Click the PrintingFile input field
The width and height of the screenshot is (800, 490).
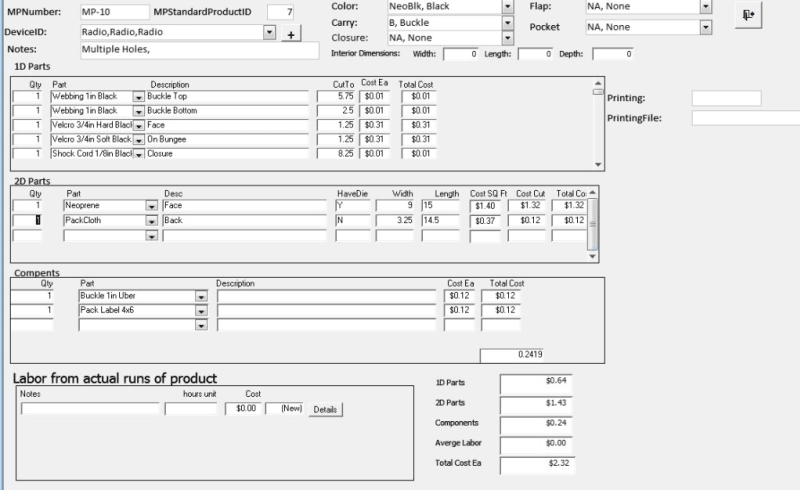(x=746, y=118)
